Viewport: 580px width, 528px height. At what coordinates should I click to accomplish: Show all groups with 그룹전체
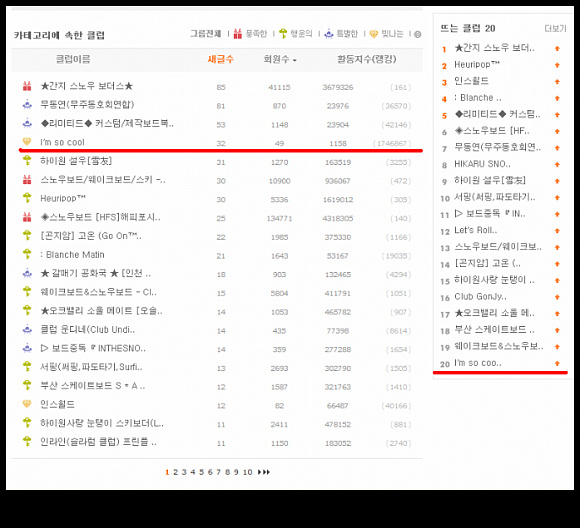[x=206, y=34]
